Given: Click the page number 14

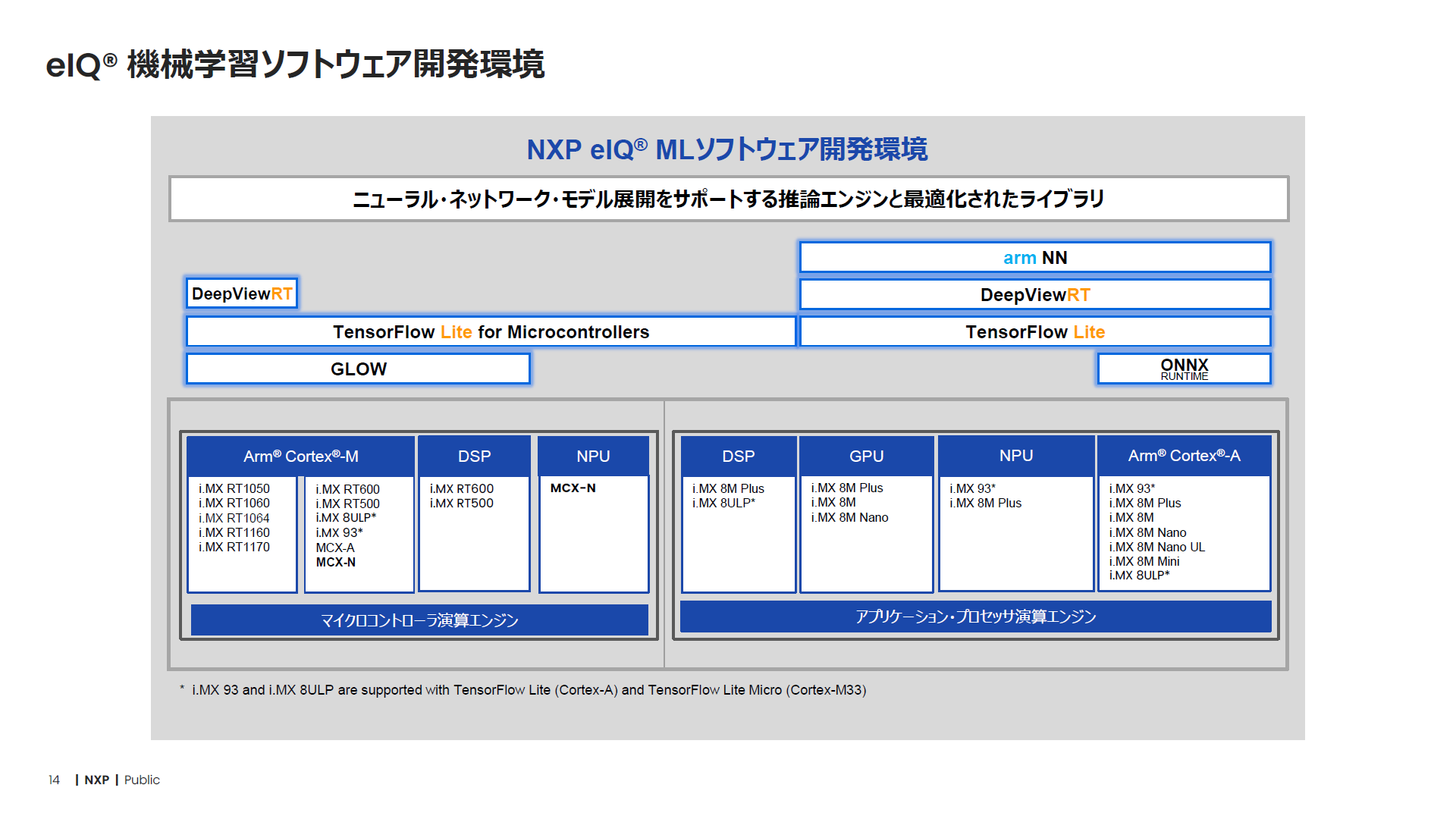Looking at the screenshot, I should (54, 780).
